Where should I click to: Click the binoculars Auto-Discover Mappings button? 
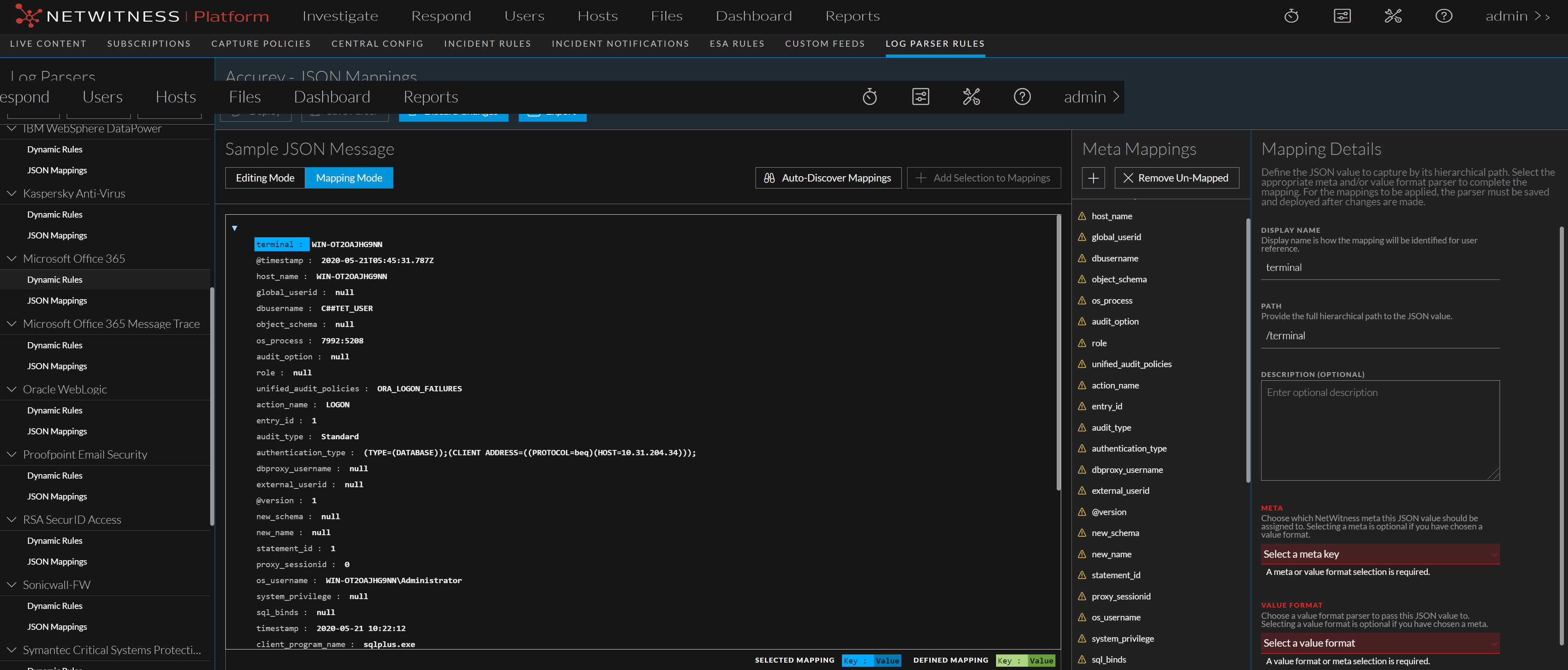(828, 178)
